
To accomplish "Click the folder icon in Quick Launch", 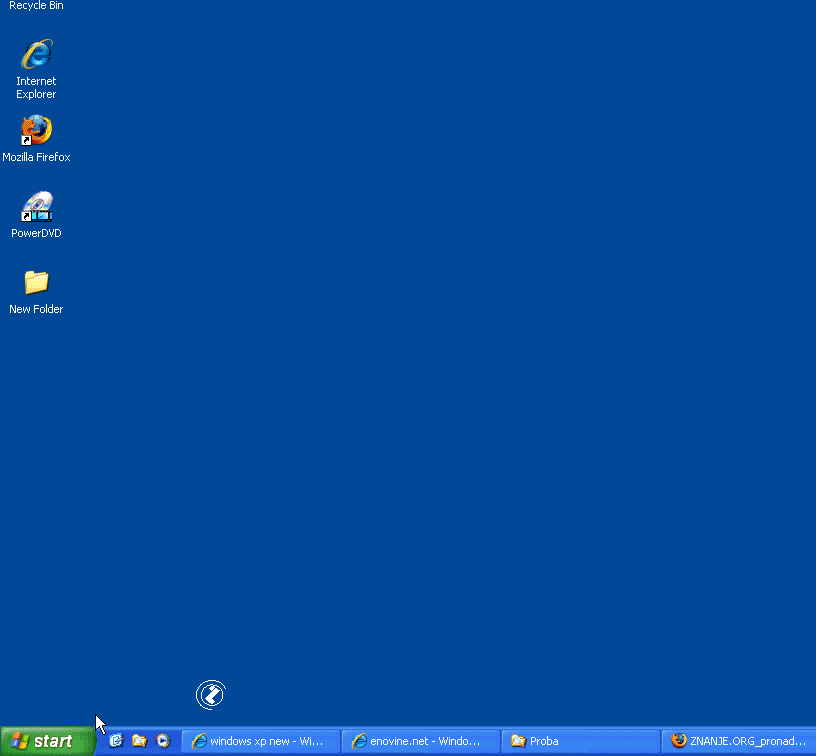I will coord(139,740).
